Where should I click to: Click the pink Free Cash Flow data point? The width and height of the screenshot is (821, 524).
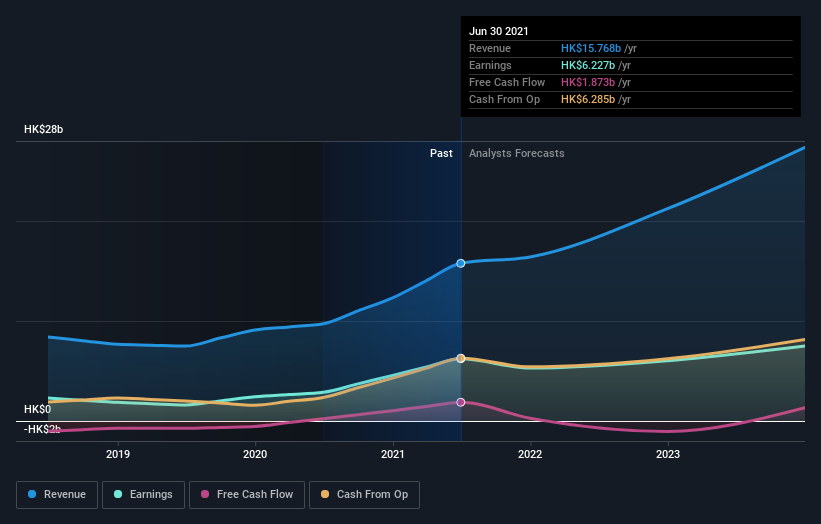[461, 402]
